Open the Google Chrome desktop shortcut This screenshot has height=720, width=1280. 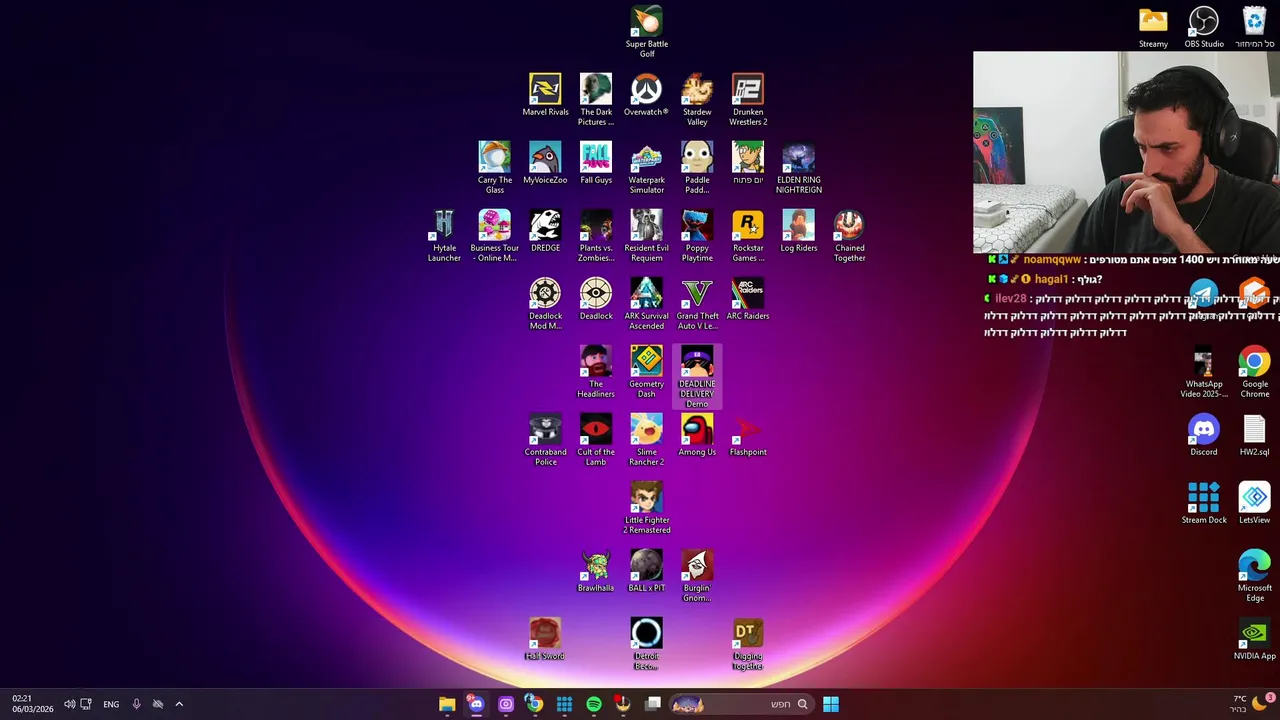[x=1254, y=372]
